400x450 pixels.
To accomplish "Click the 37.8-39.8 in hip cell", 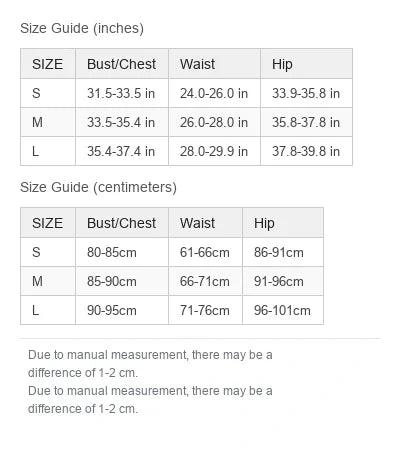I will pyautogui.click(x=306, y=151).
